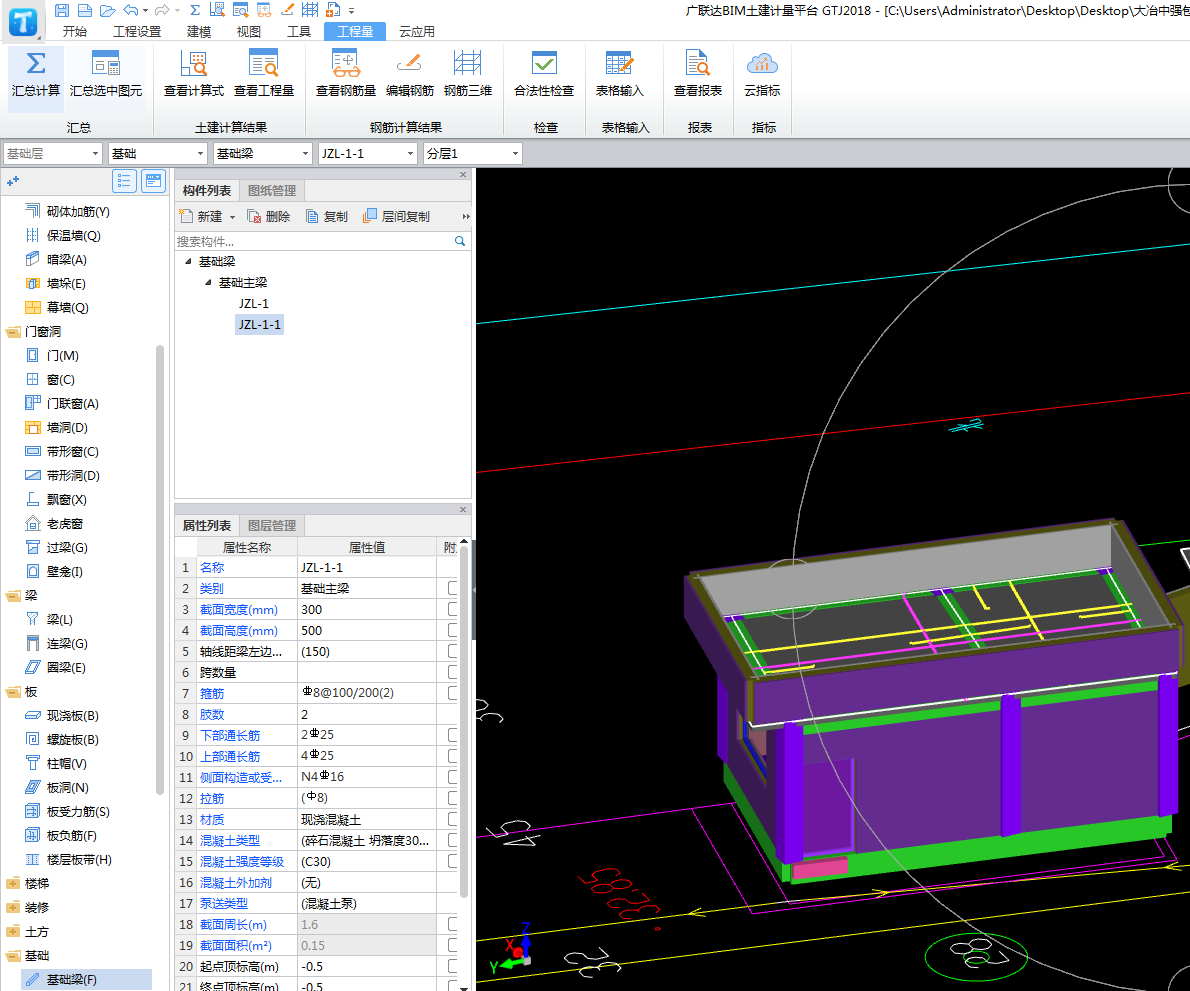1190x991 pixels.
Task: Open the 开始 ribbon tab
Action: (x=74, y=31)
